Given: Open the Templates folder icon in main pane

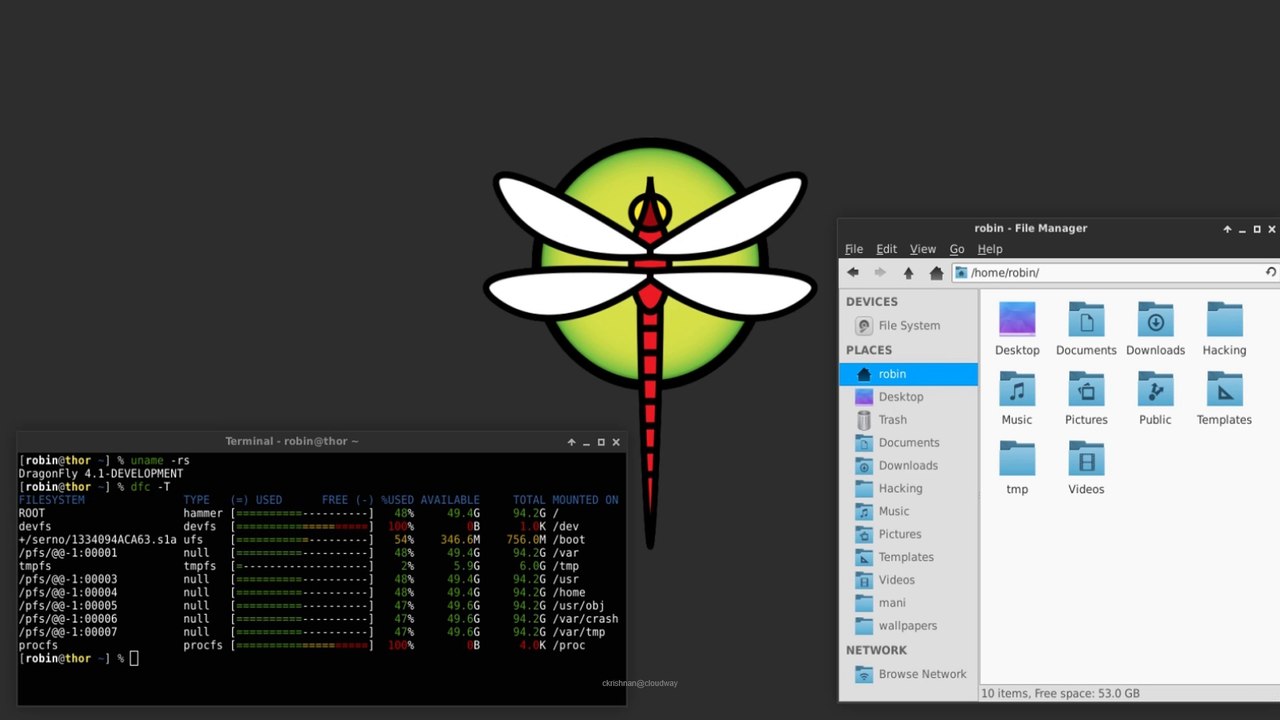Looking at the screenshot, I should pos(1224,389).
